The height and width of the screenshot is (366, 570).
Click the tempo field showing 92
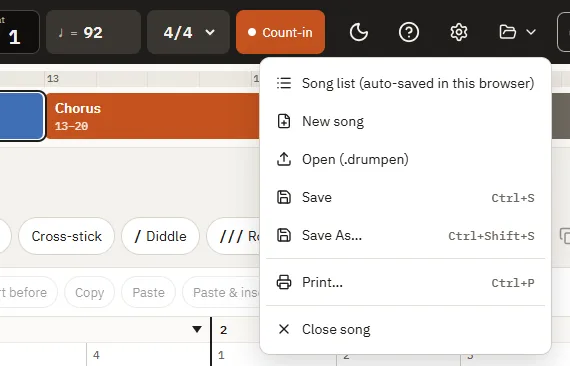[93, 32]
